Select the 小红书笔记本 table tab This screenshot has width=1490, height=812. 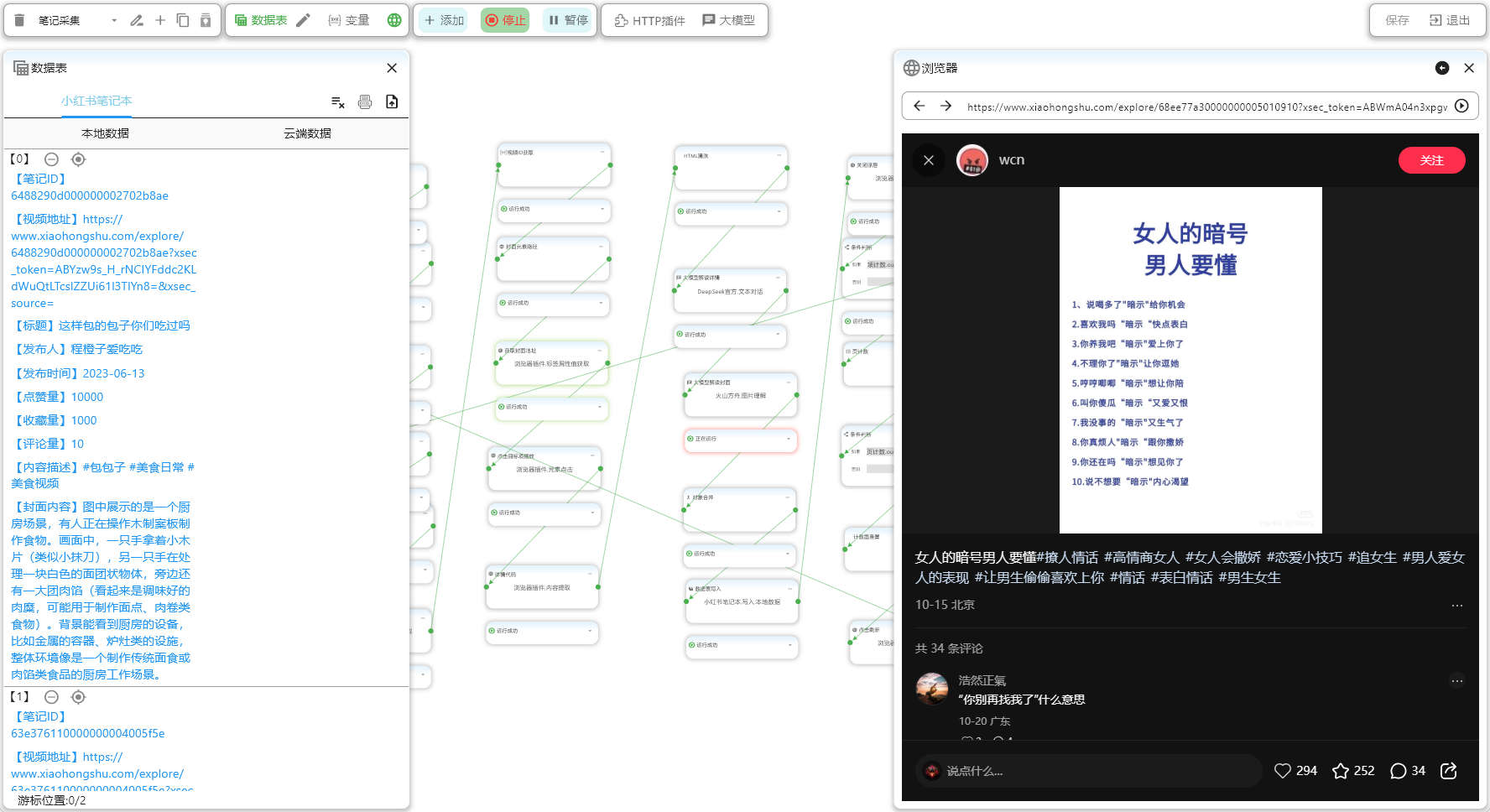(96, 101)
